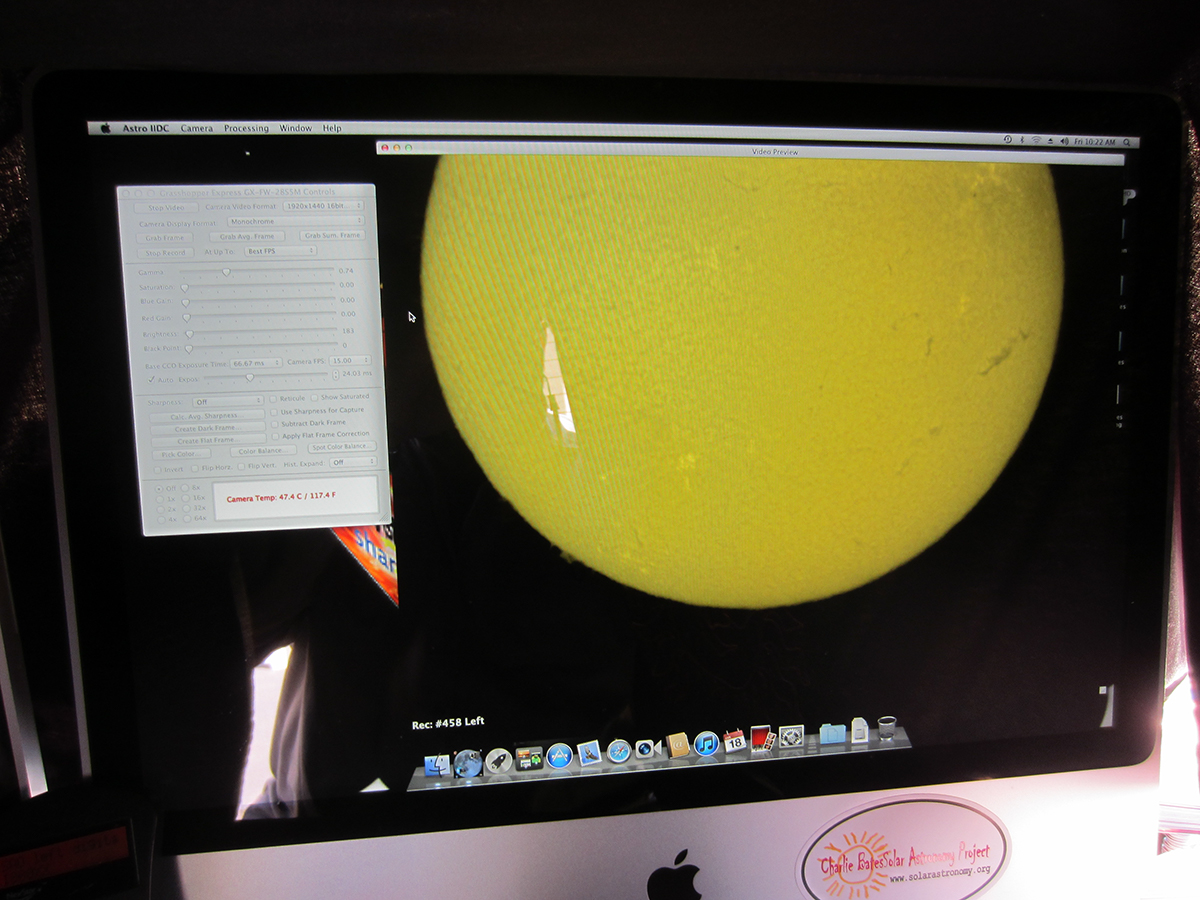The image size is (1200, 900).
Task: Click the eject icon in the menu bar
Action: point(1050,141)
